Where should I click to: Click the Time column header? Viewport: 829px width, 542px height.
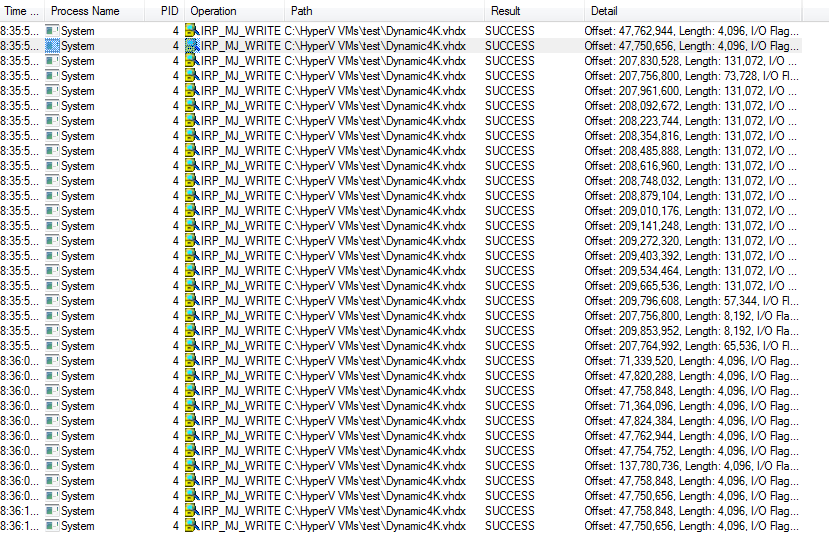(x=20, y=11)
